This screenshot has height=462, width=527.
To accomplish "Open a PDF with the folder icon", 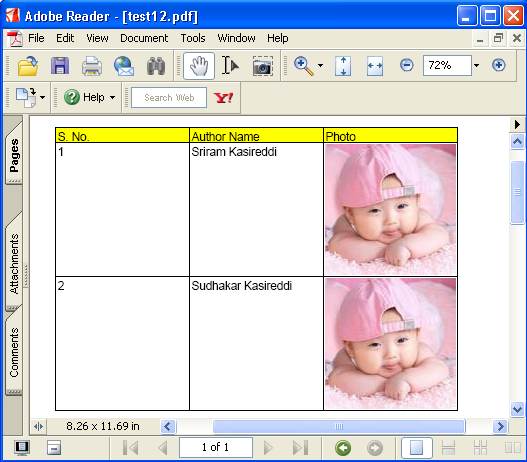I will (28, 66).
